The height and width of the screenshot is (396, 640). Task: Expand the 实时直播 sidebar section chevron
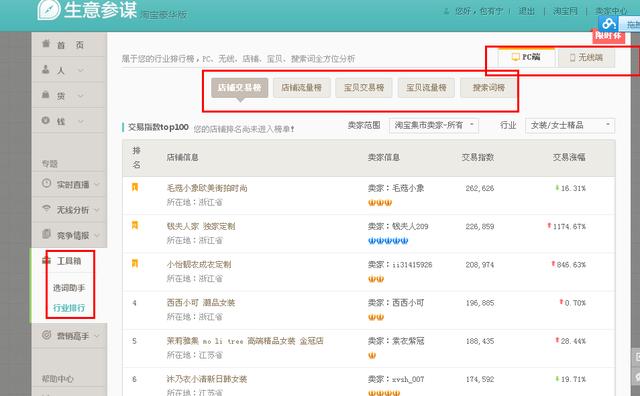coord(97,185)
